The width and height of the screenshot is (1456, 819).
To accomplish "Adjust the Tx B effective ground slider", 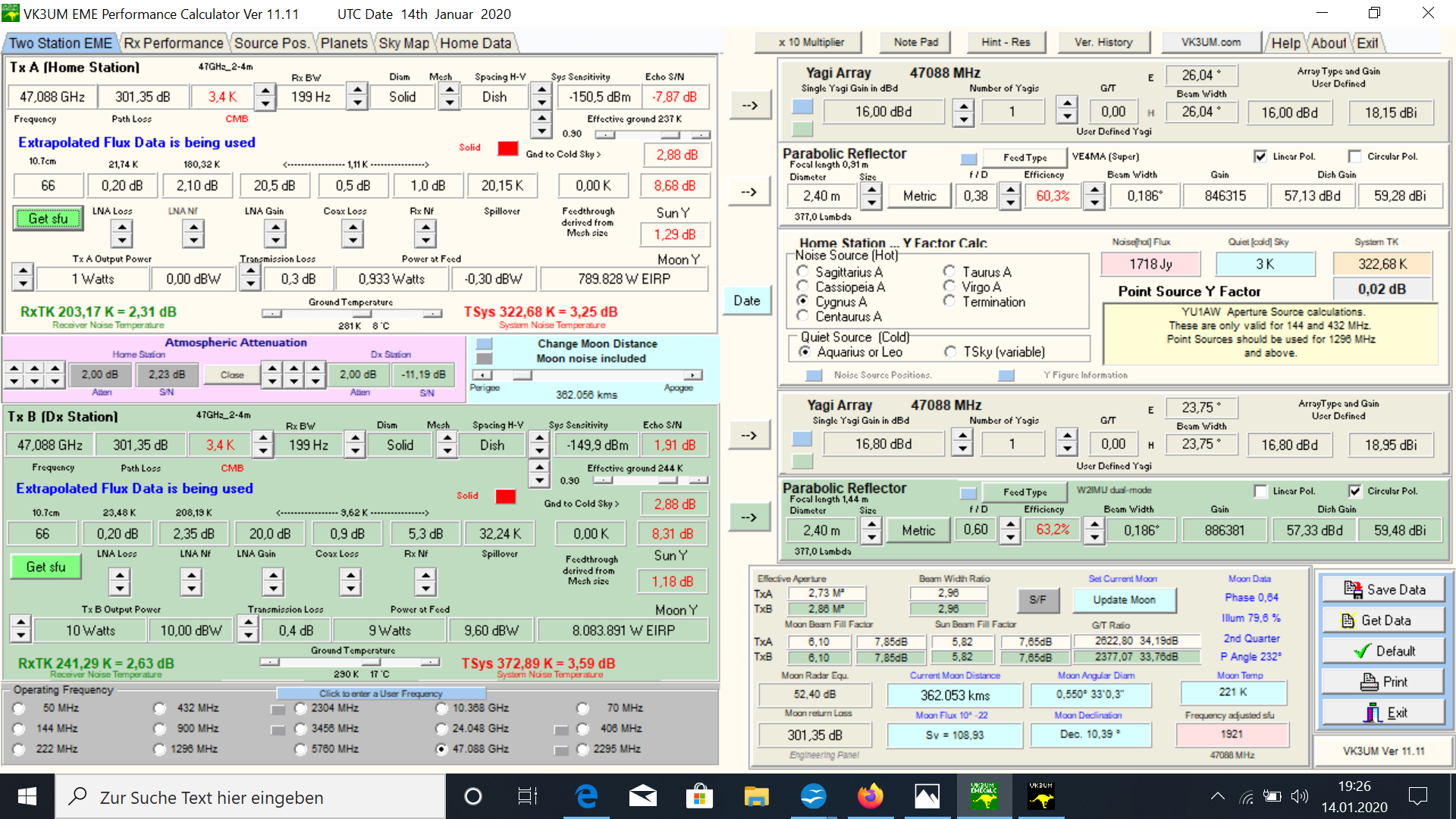I will [651, 481].
